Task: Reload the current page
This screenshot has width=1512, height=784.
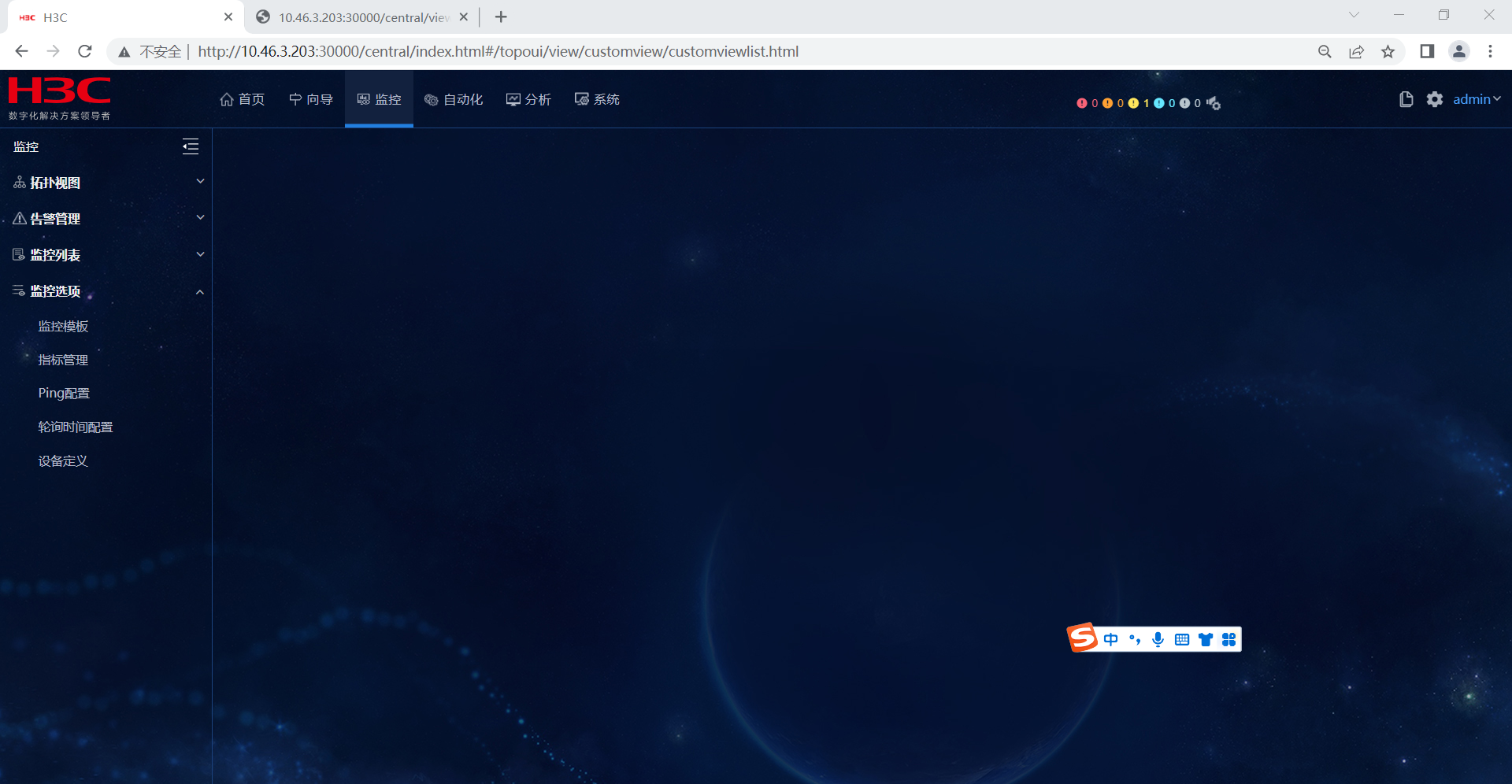Action: [85, 51]
